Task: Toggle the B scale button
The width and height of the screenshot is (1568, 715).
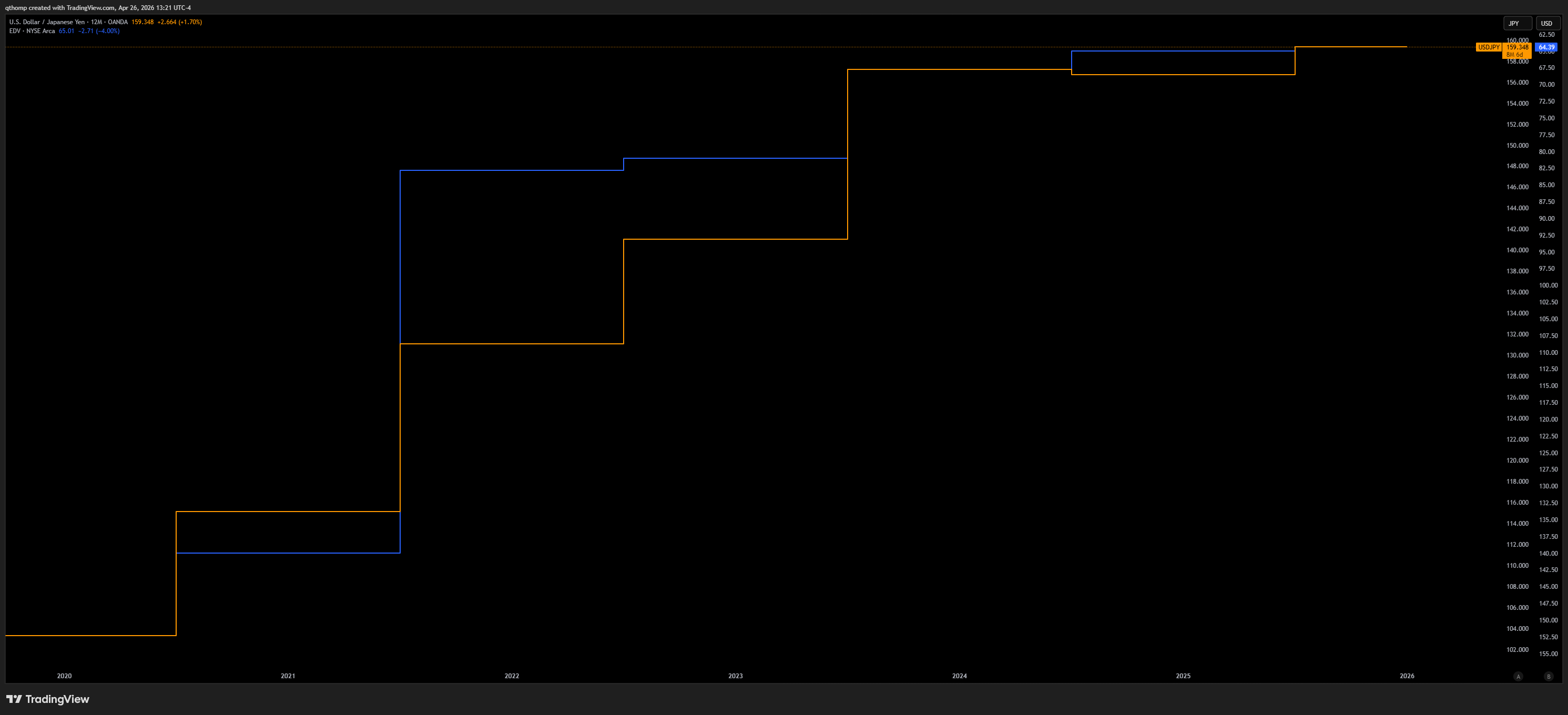Action: coord(1549,676)
